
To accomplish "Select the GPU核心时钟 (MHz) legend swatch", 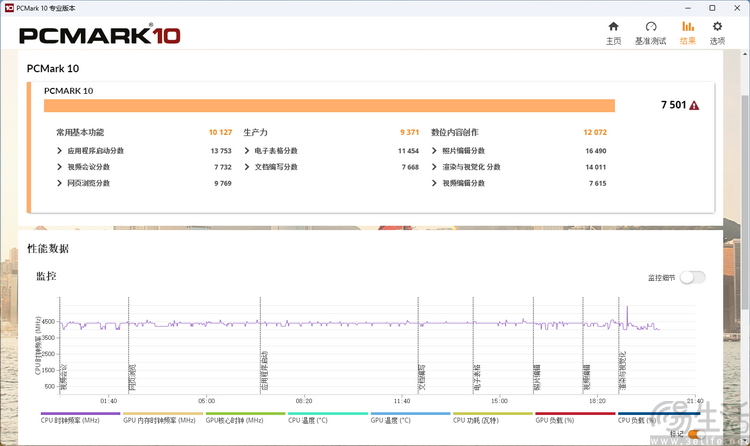I will (x=245, y=413).
